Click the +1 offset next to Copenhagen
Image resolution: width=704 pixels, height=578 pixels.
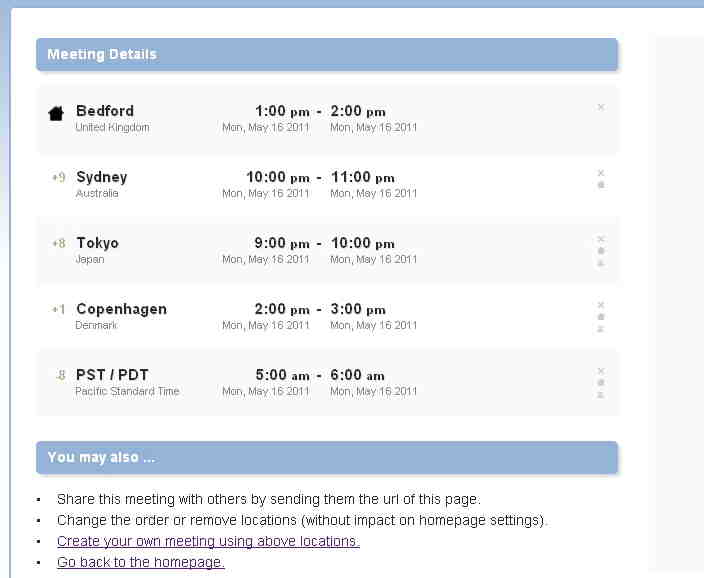(x=58, y=310)
